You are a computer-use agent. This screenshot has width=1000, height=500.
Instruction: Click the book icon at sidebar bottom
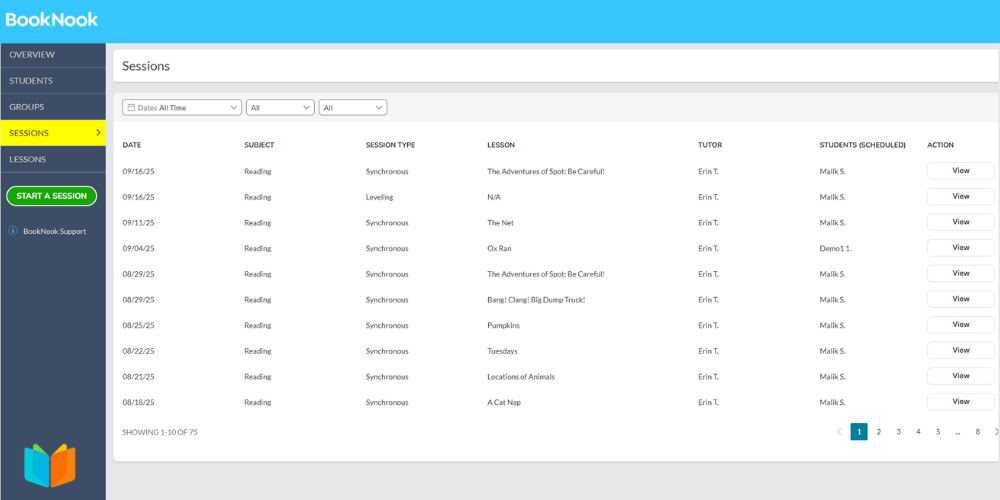50,465
